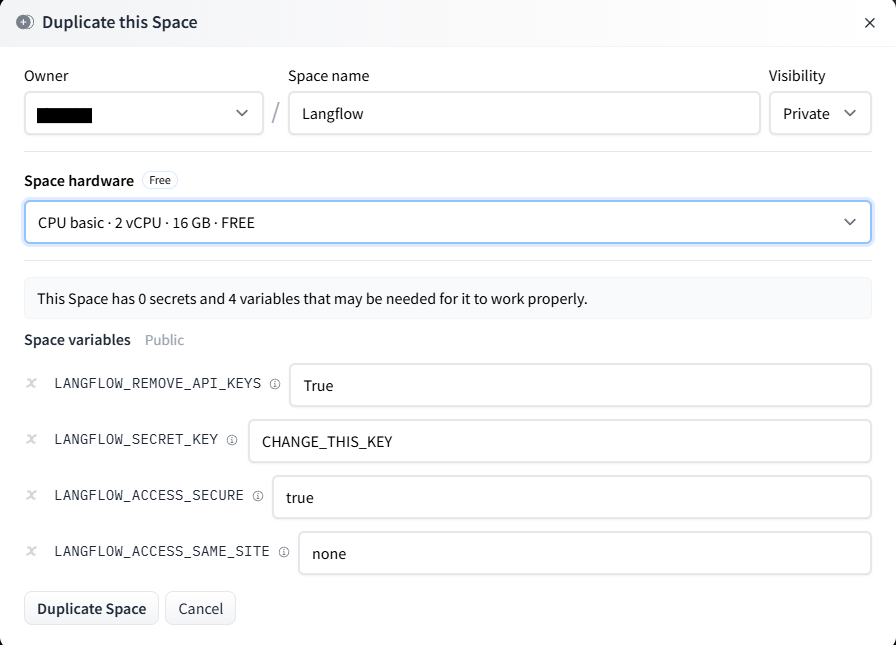Expand the Space hardware selector
This screenshot has height=645, width=896.
(447, 222)
